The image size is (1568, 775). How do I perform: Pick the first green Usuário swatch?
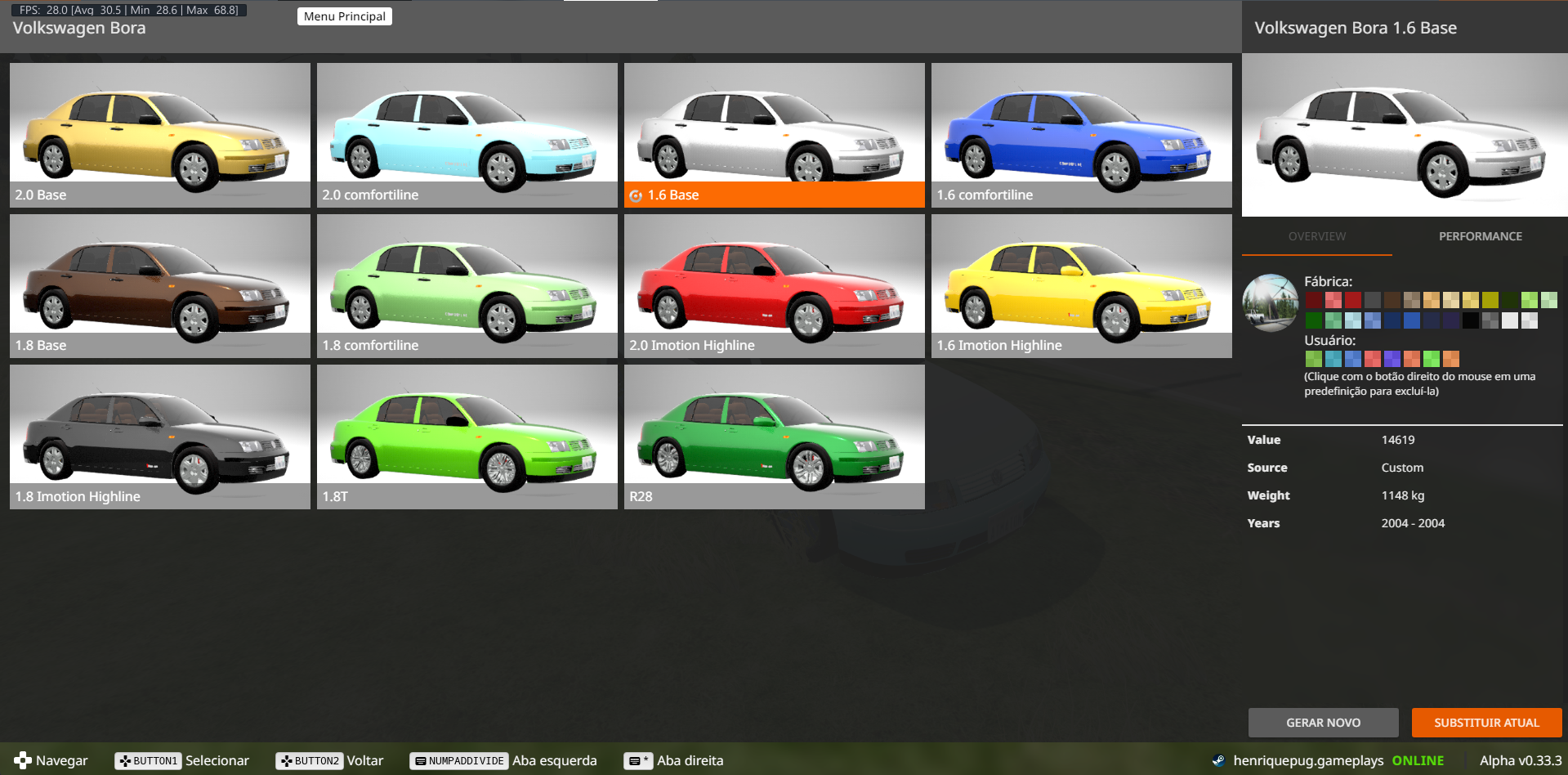coord(1314,359)
